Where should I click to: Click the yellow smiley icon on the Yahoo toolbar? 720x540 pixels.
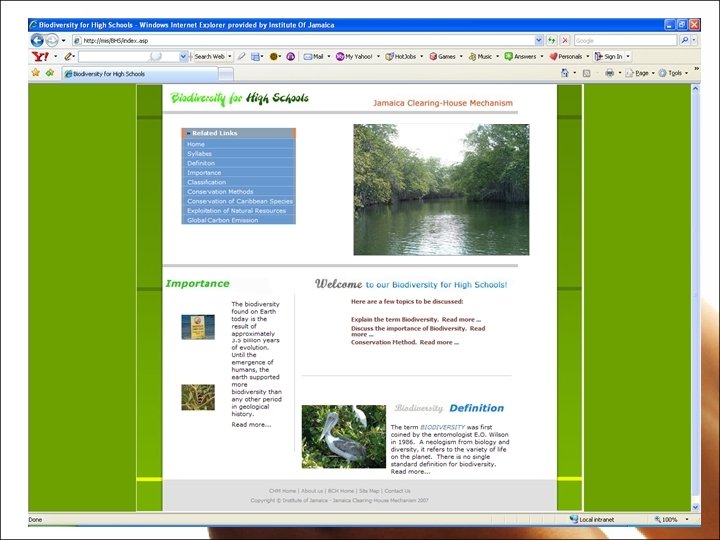click(x=274, y=56)
